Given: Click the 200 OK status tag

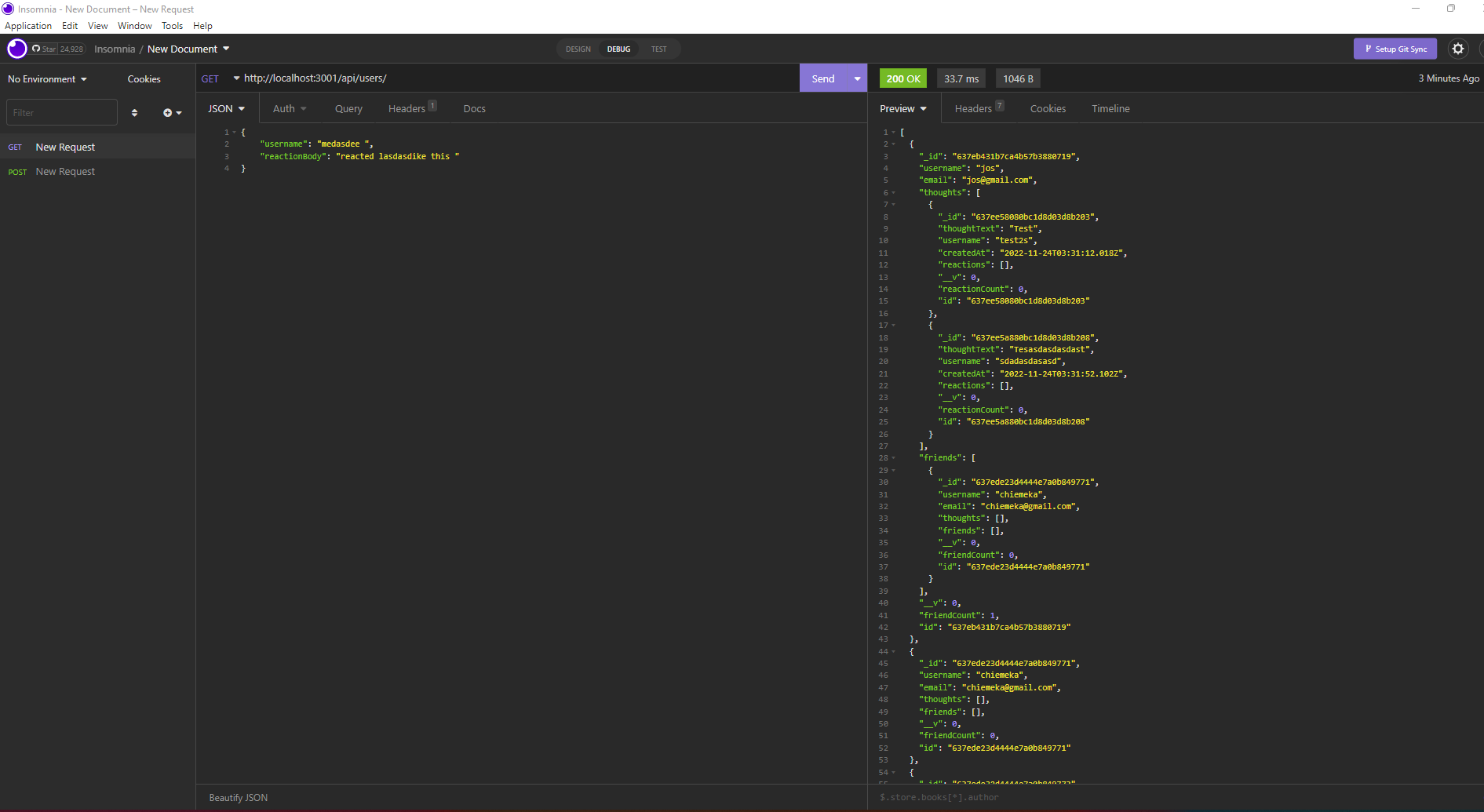Looking at the screenshot, I should pos(902,78).
